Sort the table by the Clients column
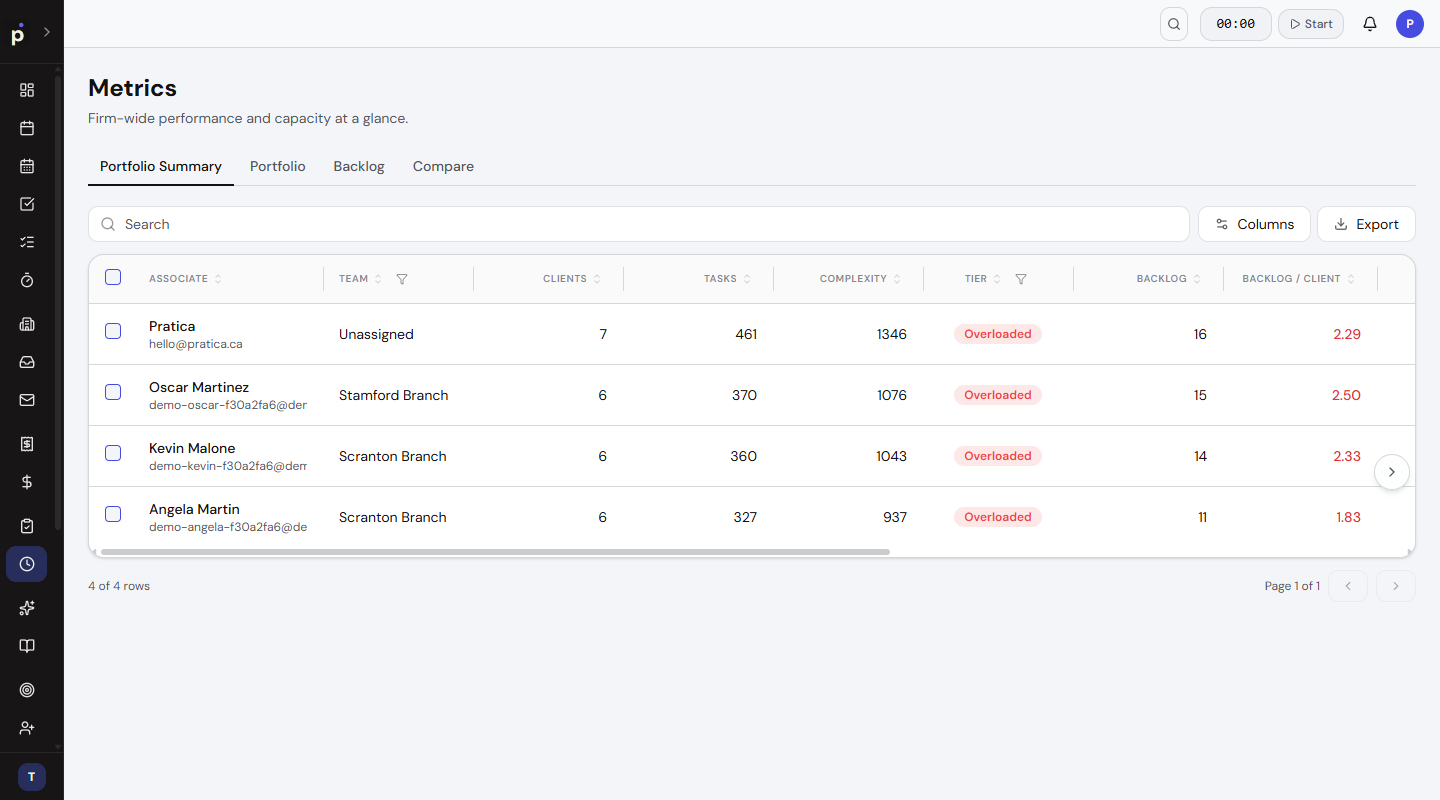1440x800 pixels. tap(572, 279)
